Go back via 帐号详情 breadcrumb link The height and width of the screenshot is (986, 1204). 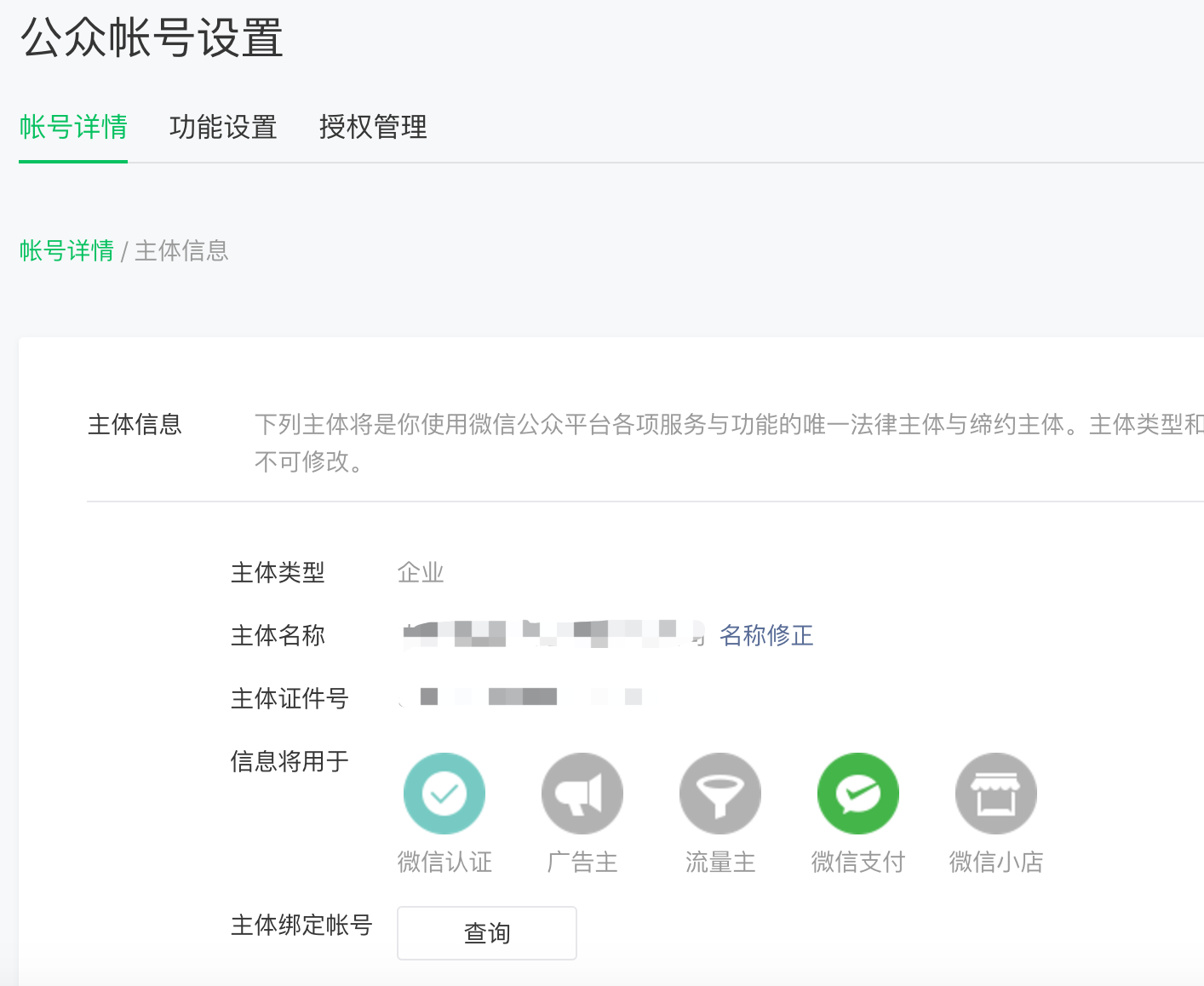pos(66,250)
